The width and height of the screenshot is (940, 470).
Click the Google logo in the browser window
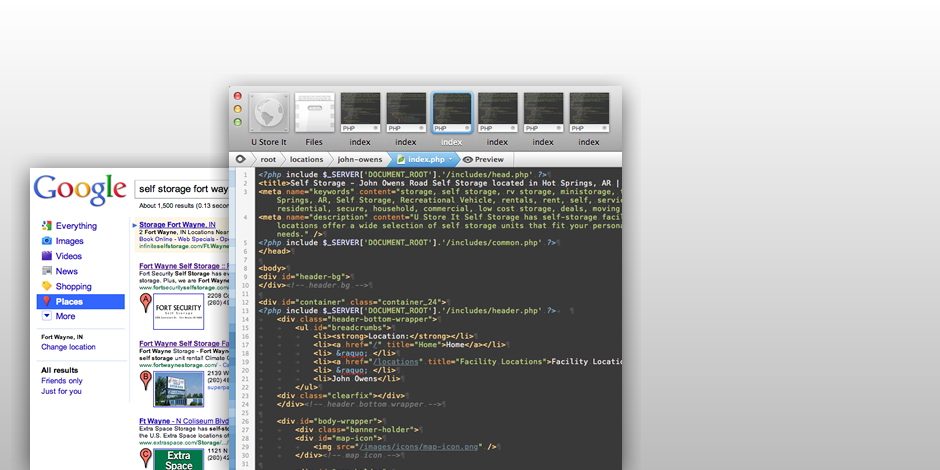click(x=80, y=189)
